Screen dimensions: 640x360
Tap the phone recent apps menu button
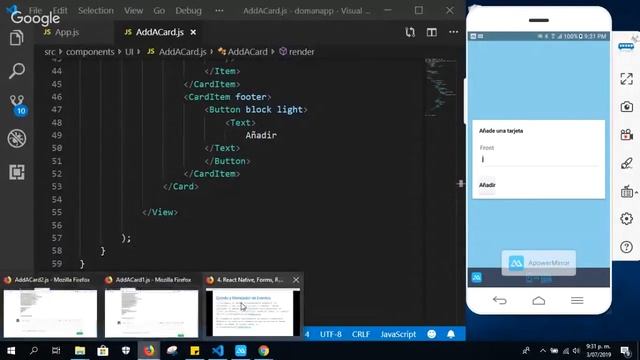pyautogui.click(x=577, y=301)
